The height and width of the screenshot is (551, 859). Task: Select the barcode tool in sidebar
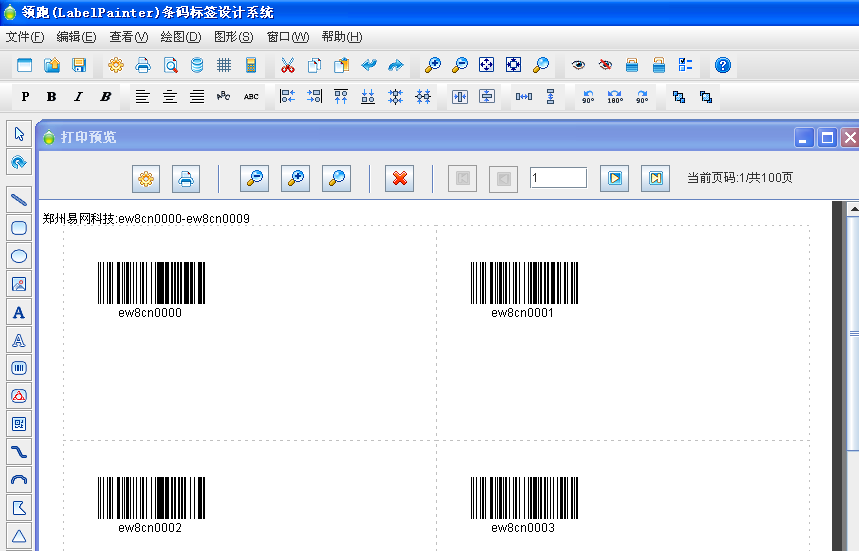[19, 368]
